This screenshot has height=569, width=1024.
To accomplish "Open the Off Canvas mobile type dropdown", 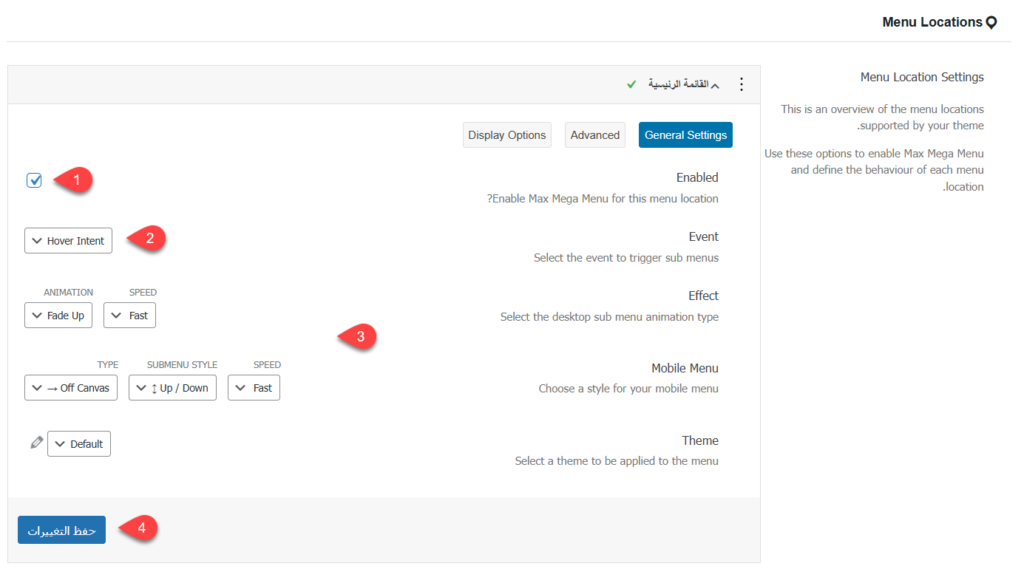I will [x=71, y=388].
